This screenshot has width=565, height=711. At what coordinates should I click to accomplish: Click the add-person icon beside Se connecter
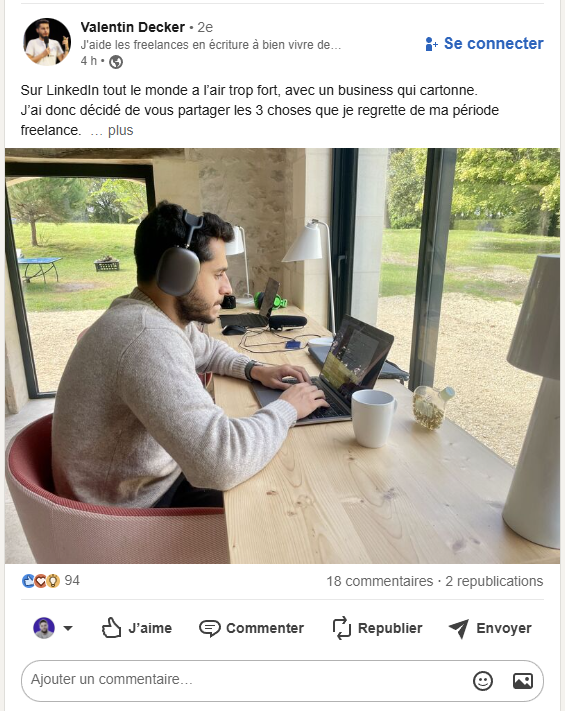click(431, 44)
